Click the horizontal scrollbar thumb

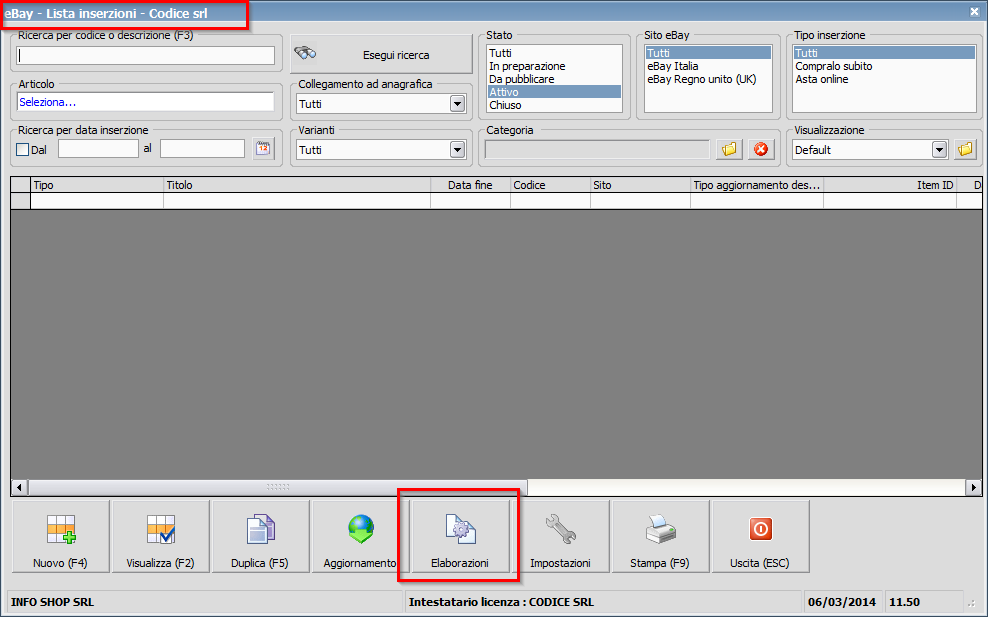[278, 487]
